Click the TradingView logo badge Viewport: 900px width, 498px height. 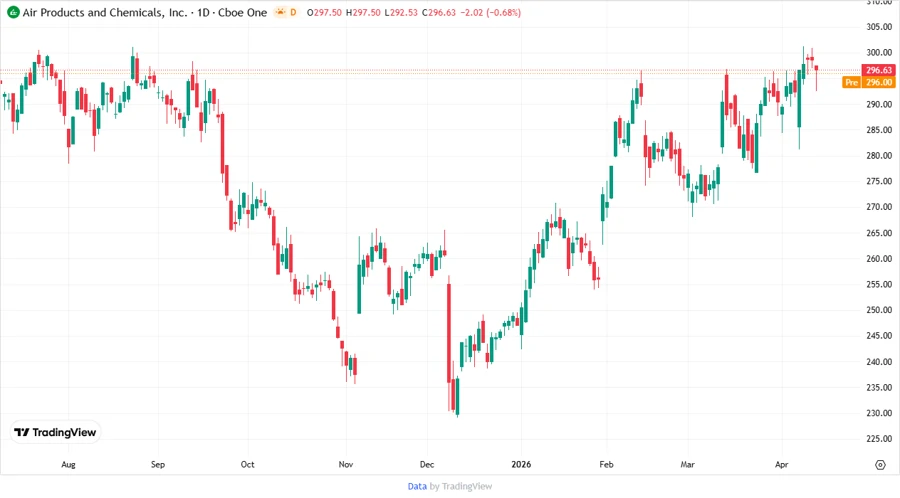point(56,432)
